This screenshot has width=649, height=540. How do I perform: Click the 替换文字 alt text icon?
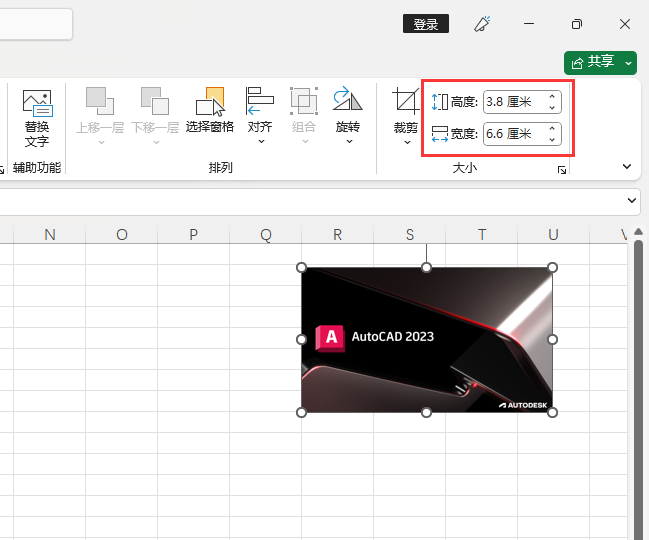pos(37,103)
